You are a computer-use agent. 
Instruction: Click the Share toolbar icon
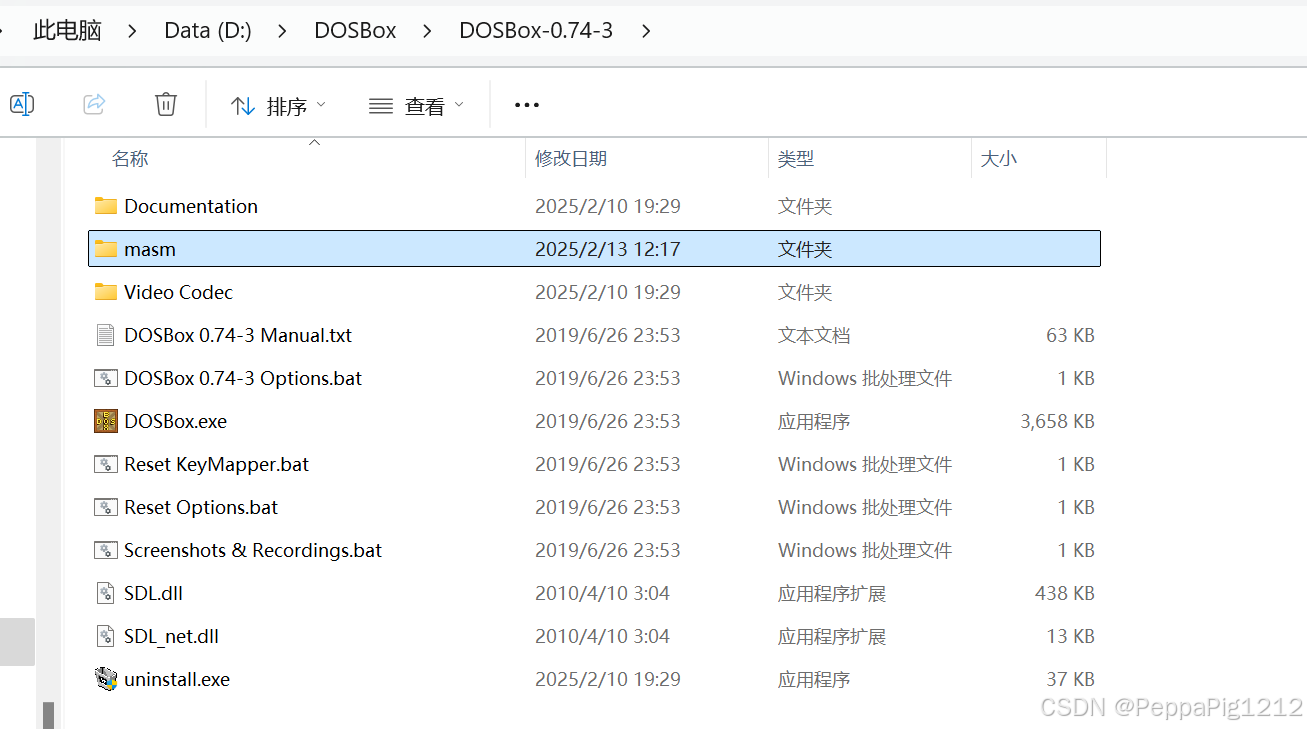pyautogui.click(x=94, y=104)
